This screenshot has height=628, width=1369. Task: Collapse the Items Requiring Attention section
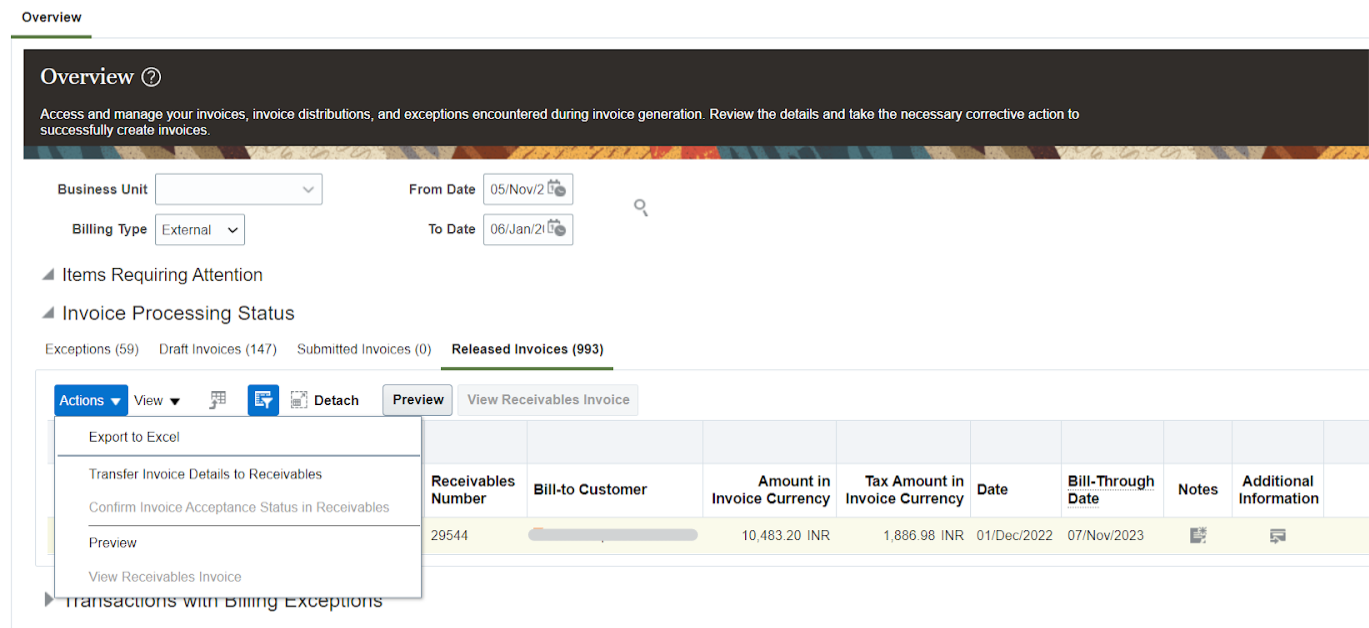coord(47,274)
